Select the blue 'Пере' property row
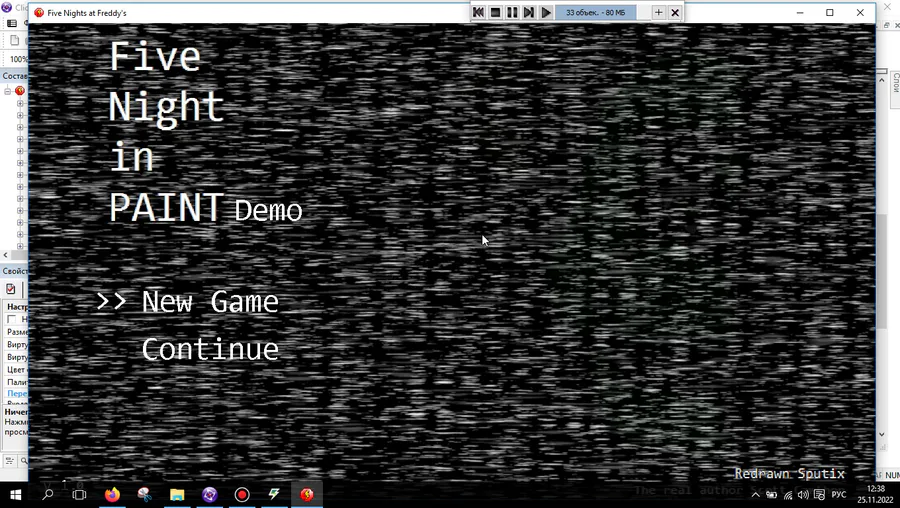900x508 pixels. (15, 394)
